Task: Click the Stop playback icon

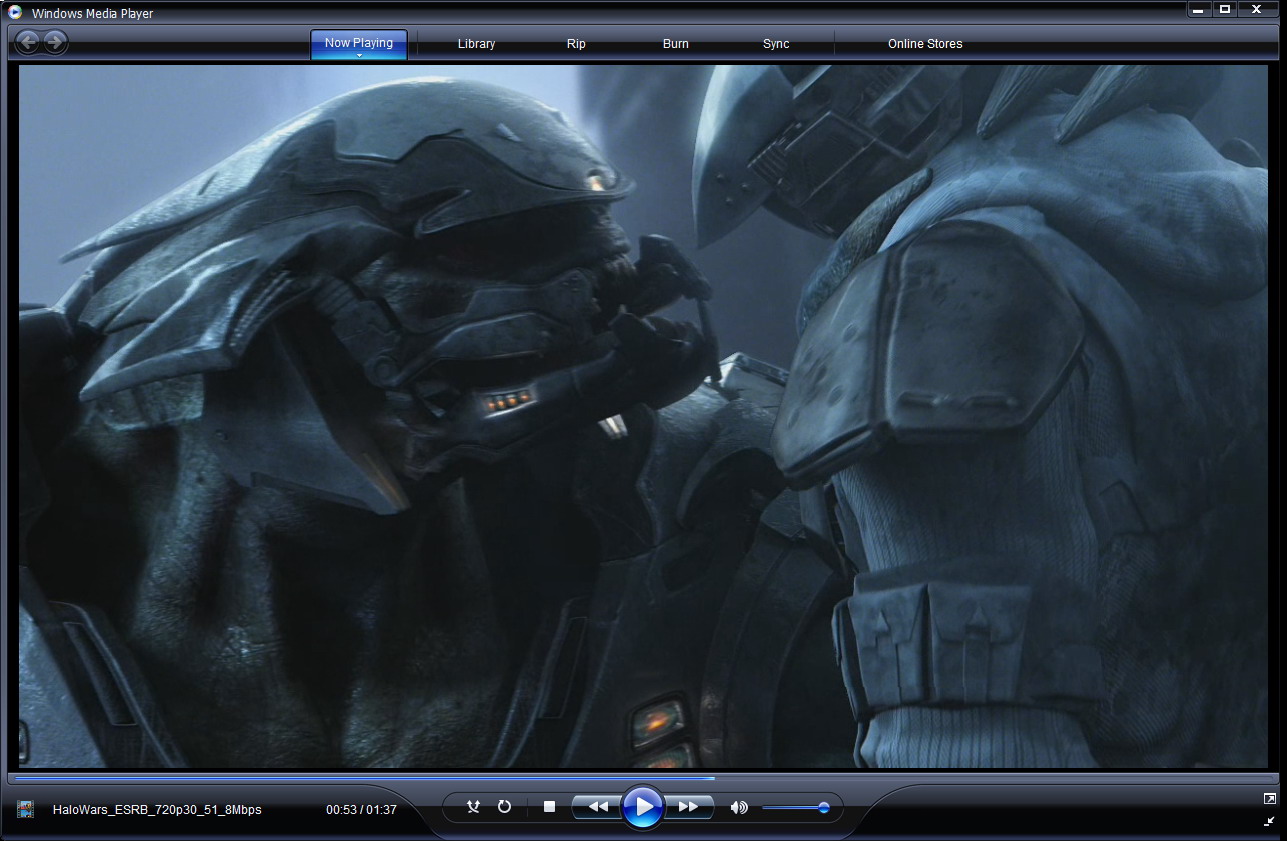Action: pos(549,807)
